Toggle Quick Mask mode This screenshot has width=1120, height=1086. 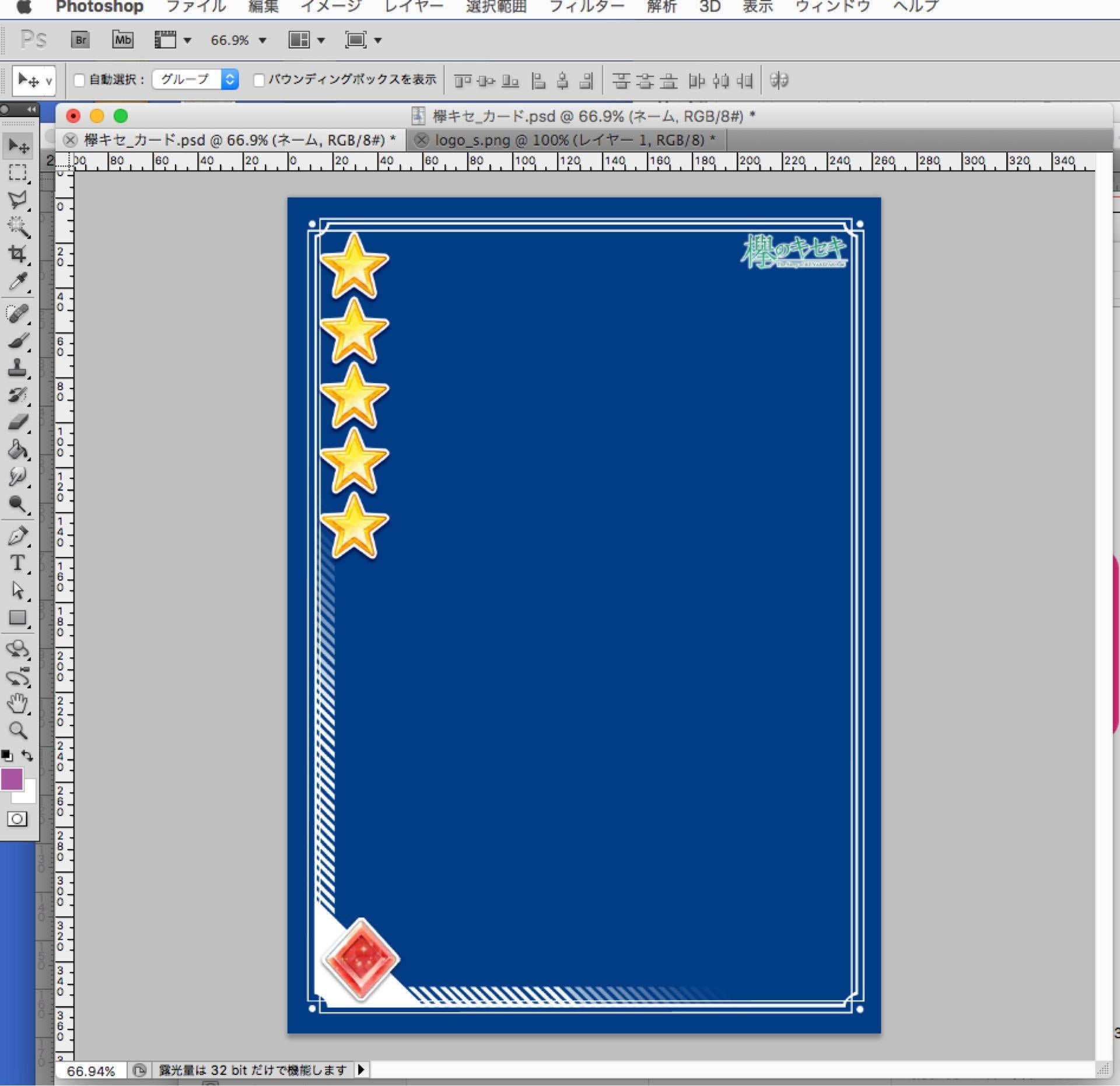click(x=17, y=819)
